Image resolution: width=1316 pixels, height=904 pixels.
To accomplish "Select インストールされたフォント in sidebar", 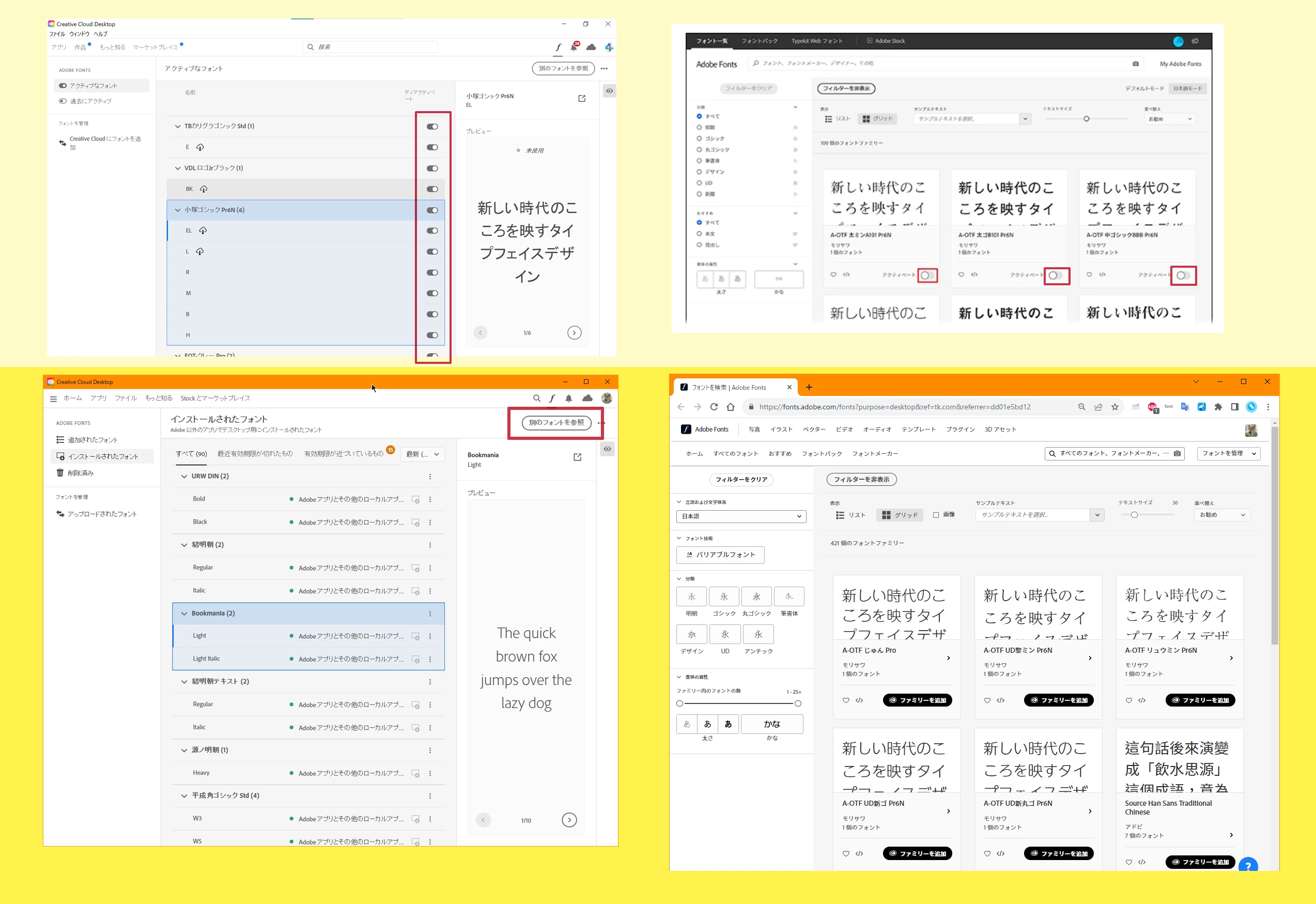I will [102, 456].
